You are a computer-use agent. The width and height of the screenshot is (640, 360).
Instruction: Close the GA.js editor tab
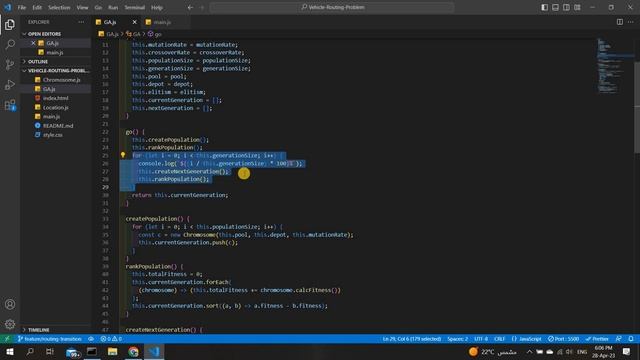click(x=135, y=22)
